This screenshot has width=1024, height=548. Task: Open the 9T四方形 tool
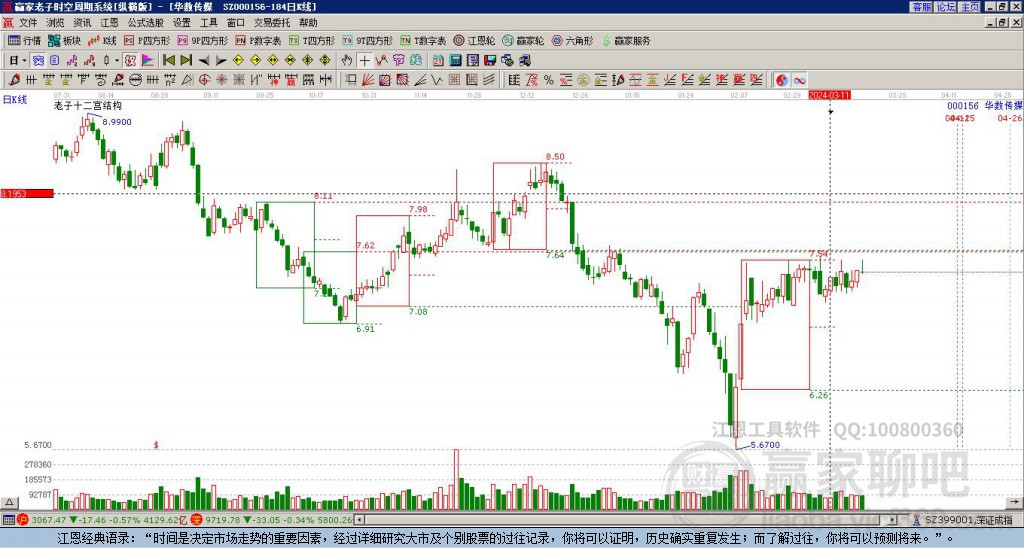pyautogui.click(x=367, y=40)
